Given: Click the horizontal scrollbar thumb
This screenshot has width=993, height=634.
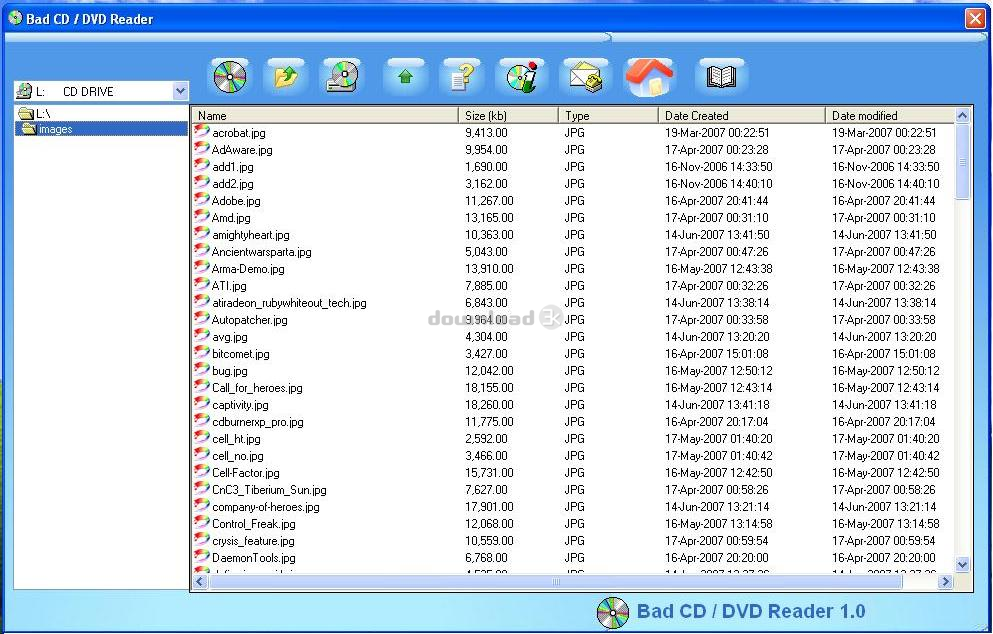Looking at the screenshot, I should pyautogui.click(x=555, y=581).
